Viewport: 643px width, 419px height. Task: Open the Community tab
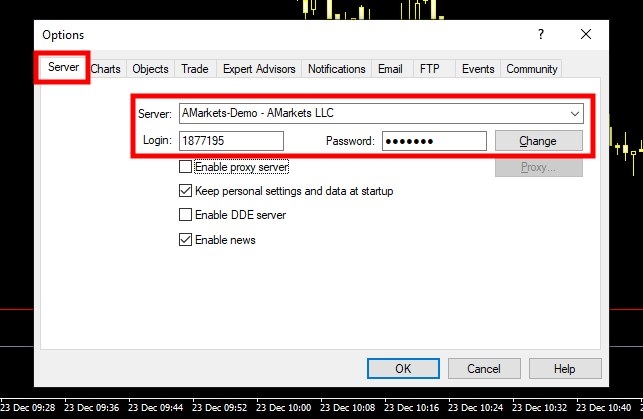click(x=531, y=69)
